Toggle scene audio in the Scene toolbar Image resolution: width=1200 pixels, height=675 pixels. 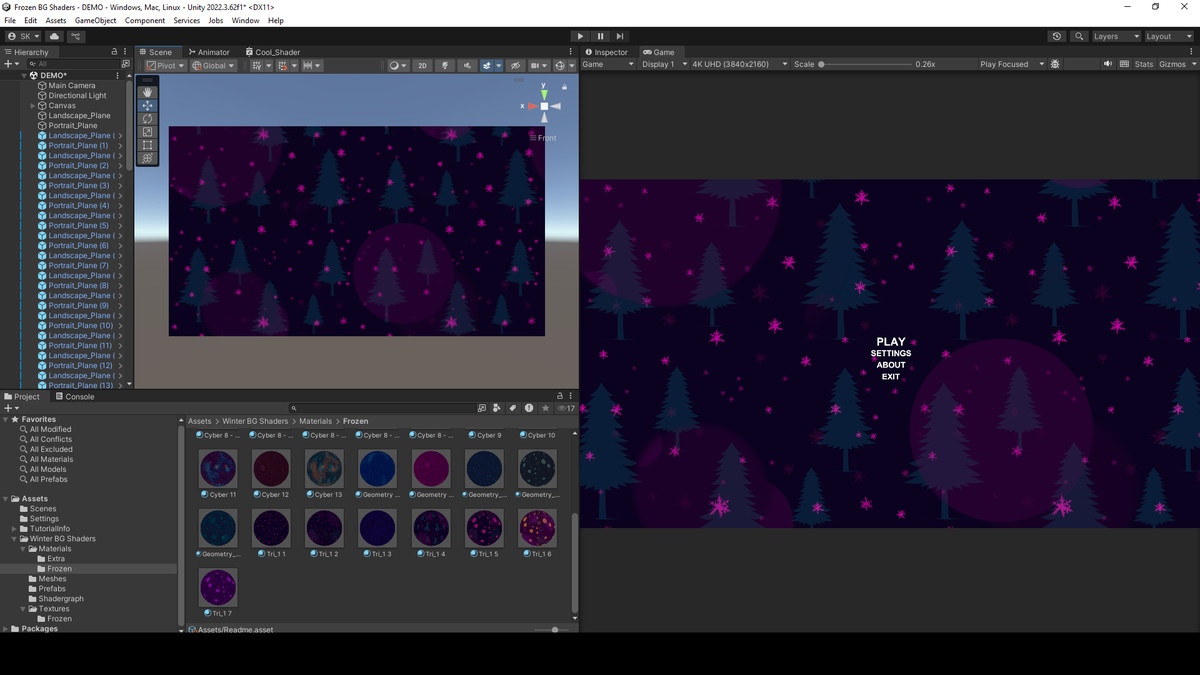coord(468,65)
